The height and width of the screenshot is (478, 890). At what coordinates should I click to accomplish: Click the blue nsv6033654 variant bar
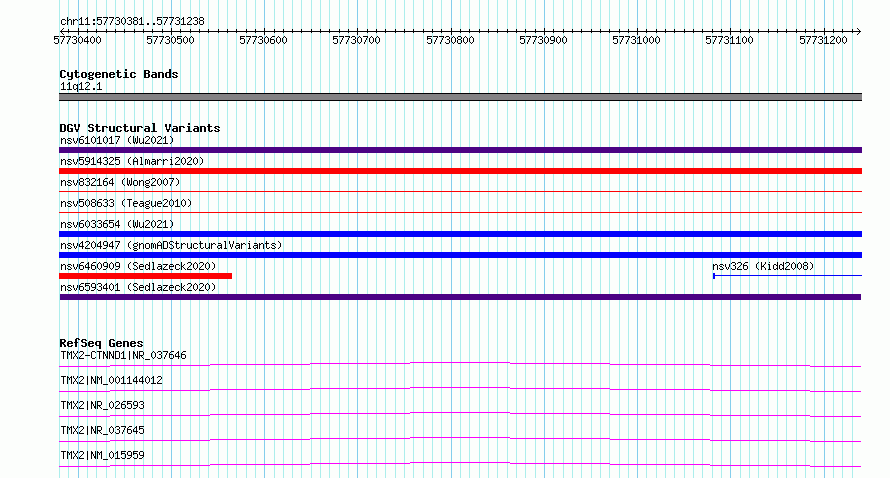[460, 234]
